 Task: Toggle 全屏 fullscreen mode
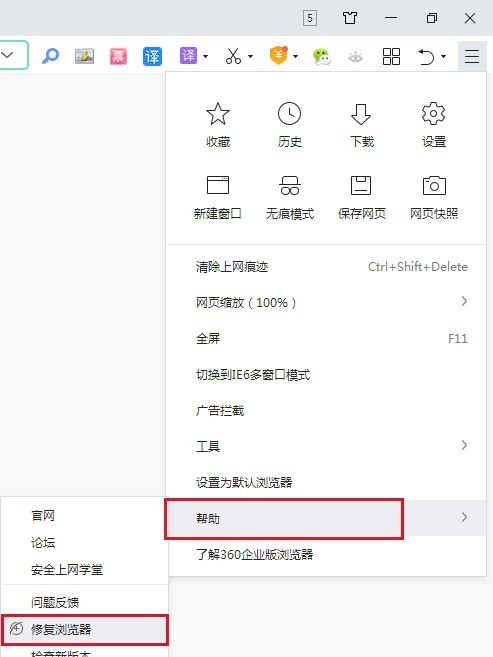(326, 338)
